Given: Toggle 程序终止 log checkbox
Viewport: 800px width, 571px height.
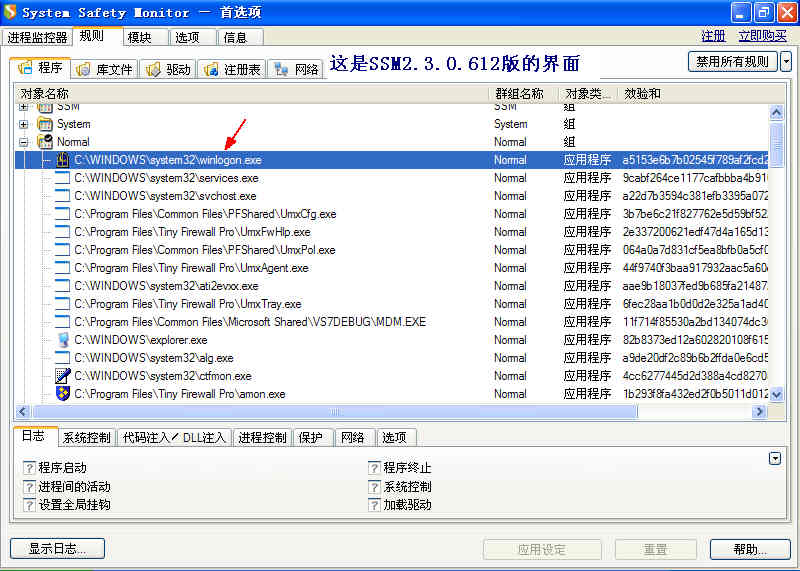Looking at the screenshot, I should 374,468.
